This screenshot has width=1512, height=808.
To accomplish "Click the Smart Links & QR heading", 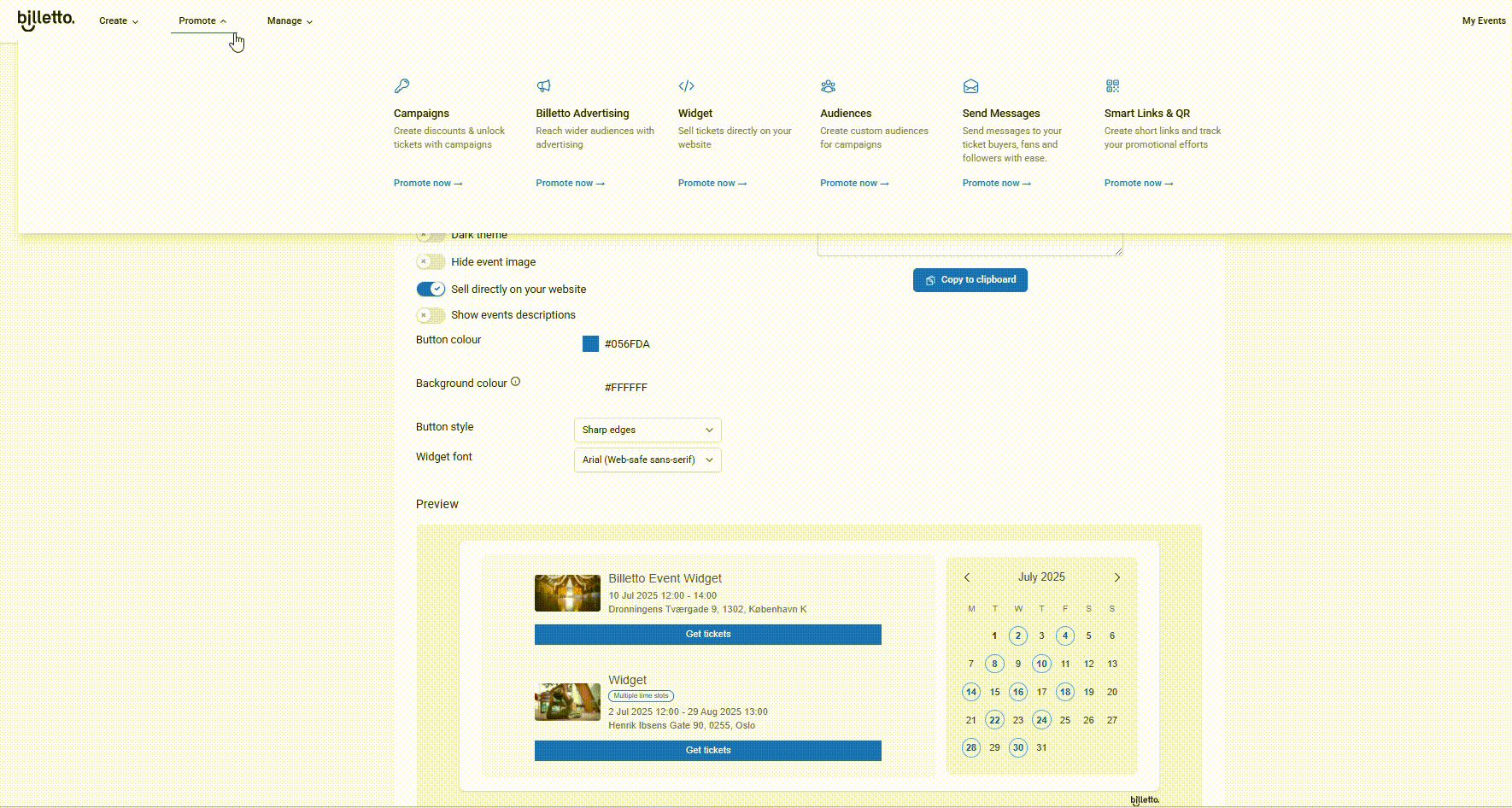I will (x=1147, y=113).
